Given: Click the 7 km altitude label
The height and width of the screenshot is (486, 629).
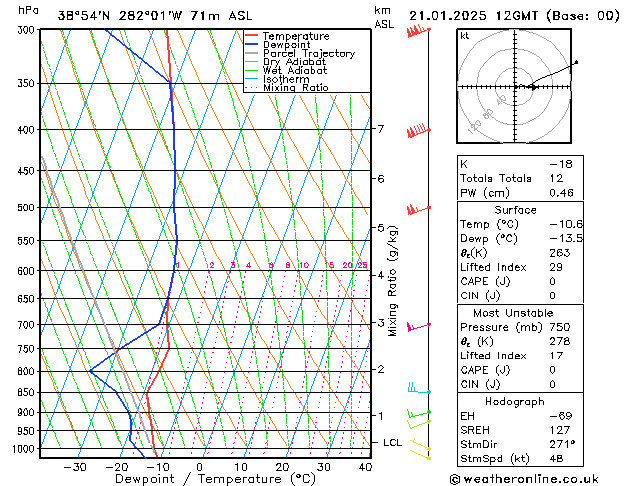Looking at the screenshot, I should pyautogui.click(x=380, y=129).
